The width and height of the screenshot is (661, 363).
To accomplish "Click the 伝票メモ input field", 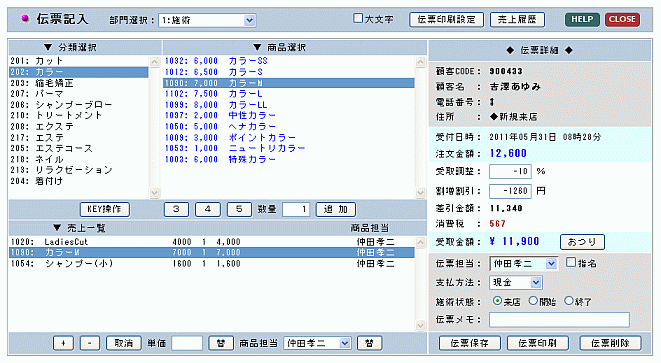I will pyautogui.click(x=559, y=320).
